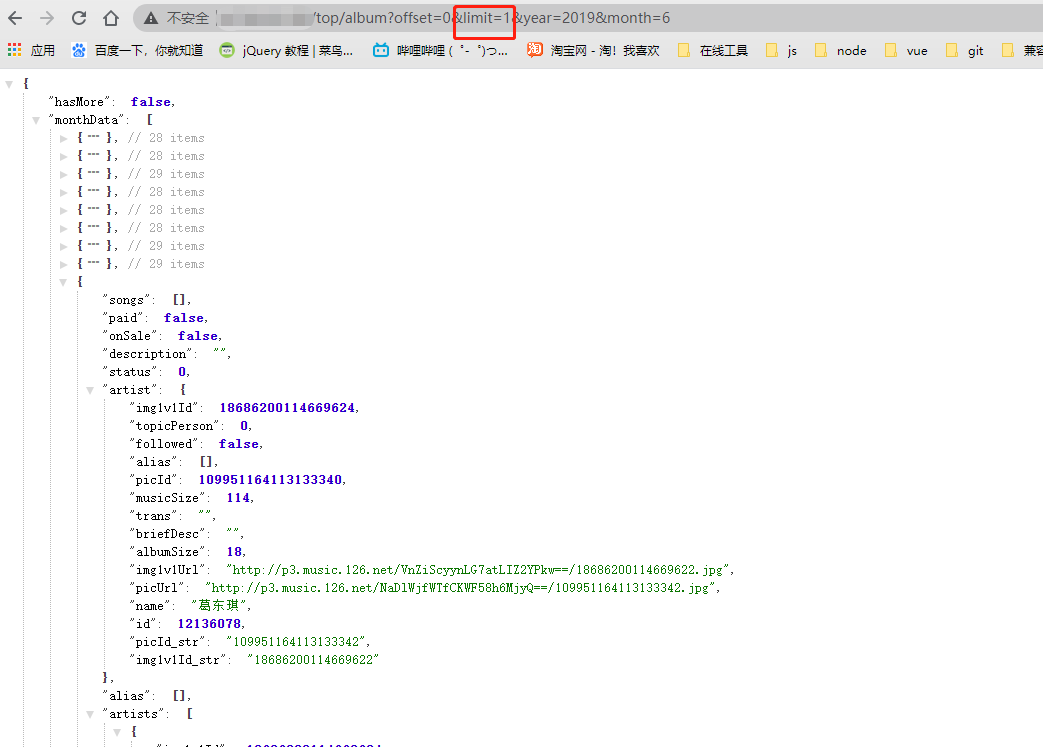Open the 在线工具 bookmark
The height and width of the screenshot is (747, 1043).
(x=721, y=50)
